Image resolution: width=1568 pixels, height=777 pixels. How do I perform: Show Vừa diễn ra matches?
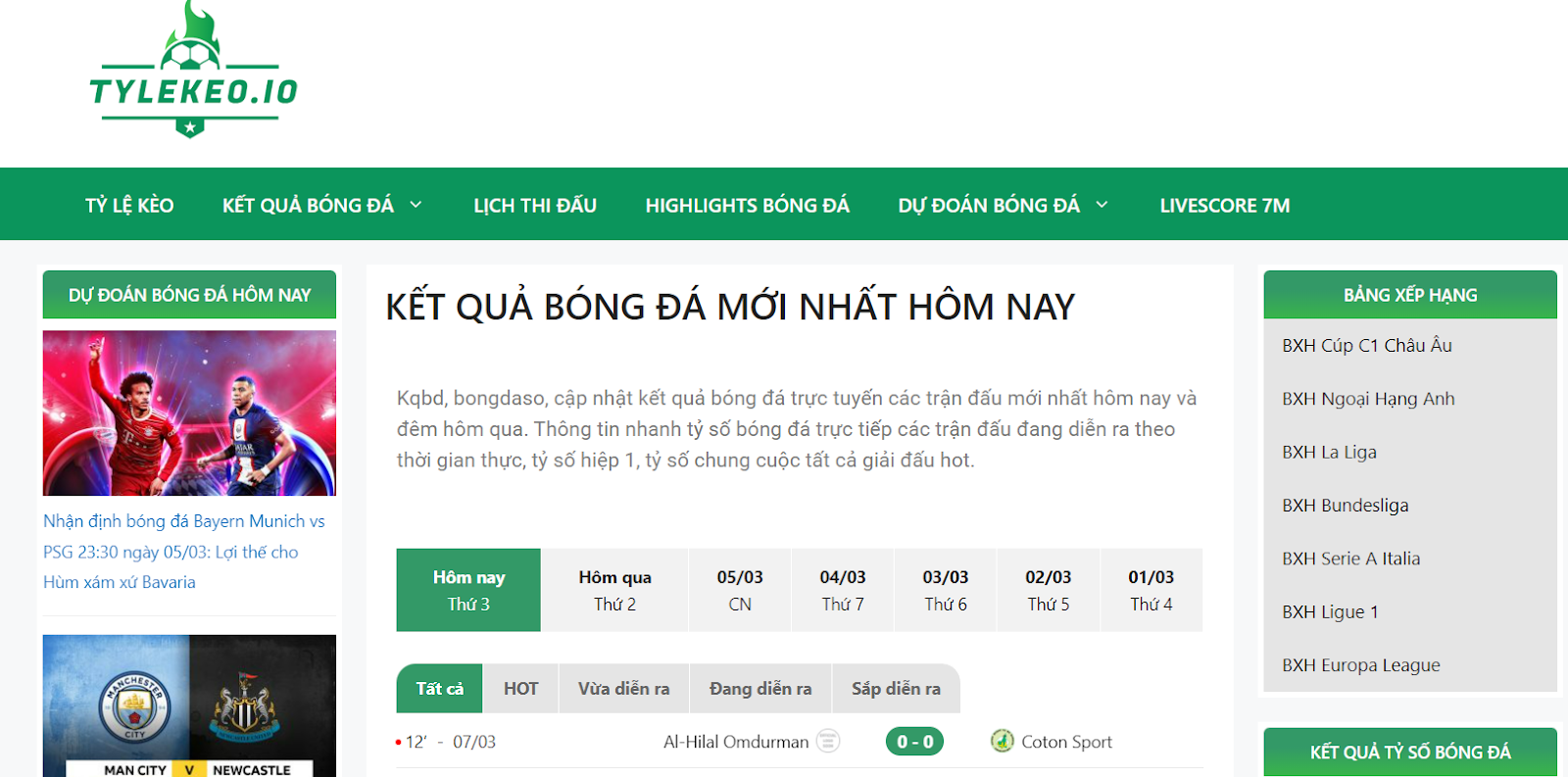click(x=624, y=688)
